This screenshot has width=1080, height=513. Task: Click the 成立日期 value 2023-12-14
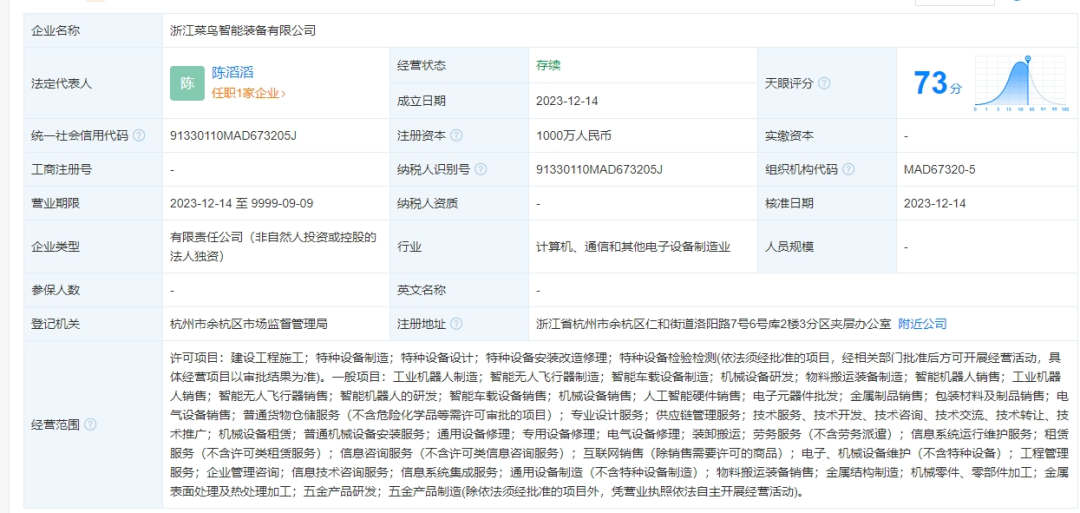(x=567, y=101)
